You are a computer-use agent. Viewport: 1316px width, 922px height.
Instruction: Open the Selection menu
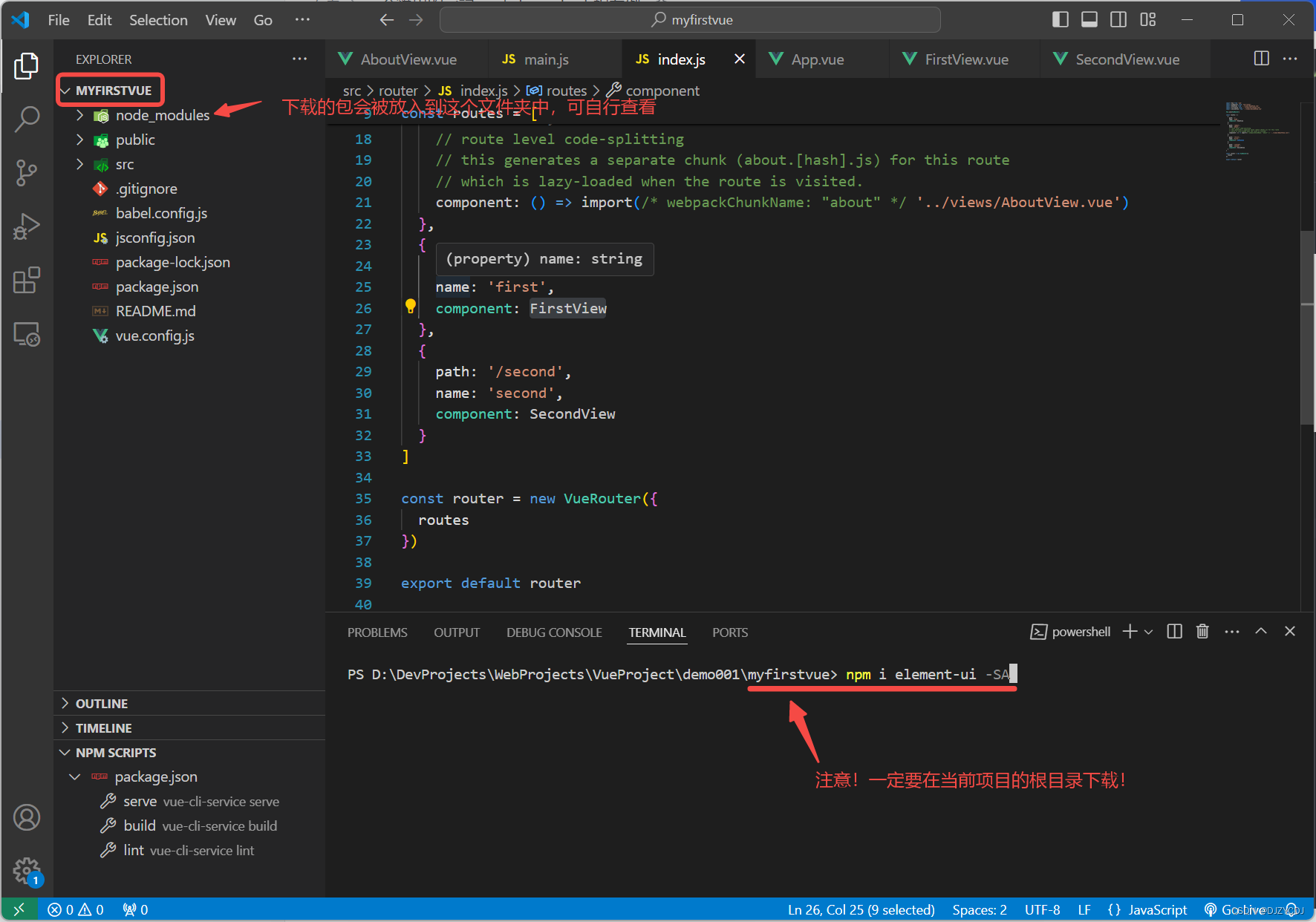(158, 20)
